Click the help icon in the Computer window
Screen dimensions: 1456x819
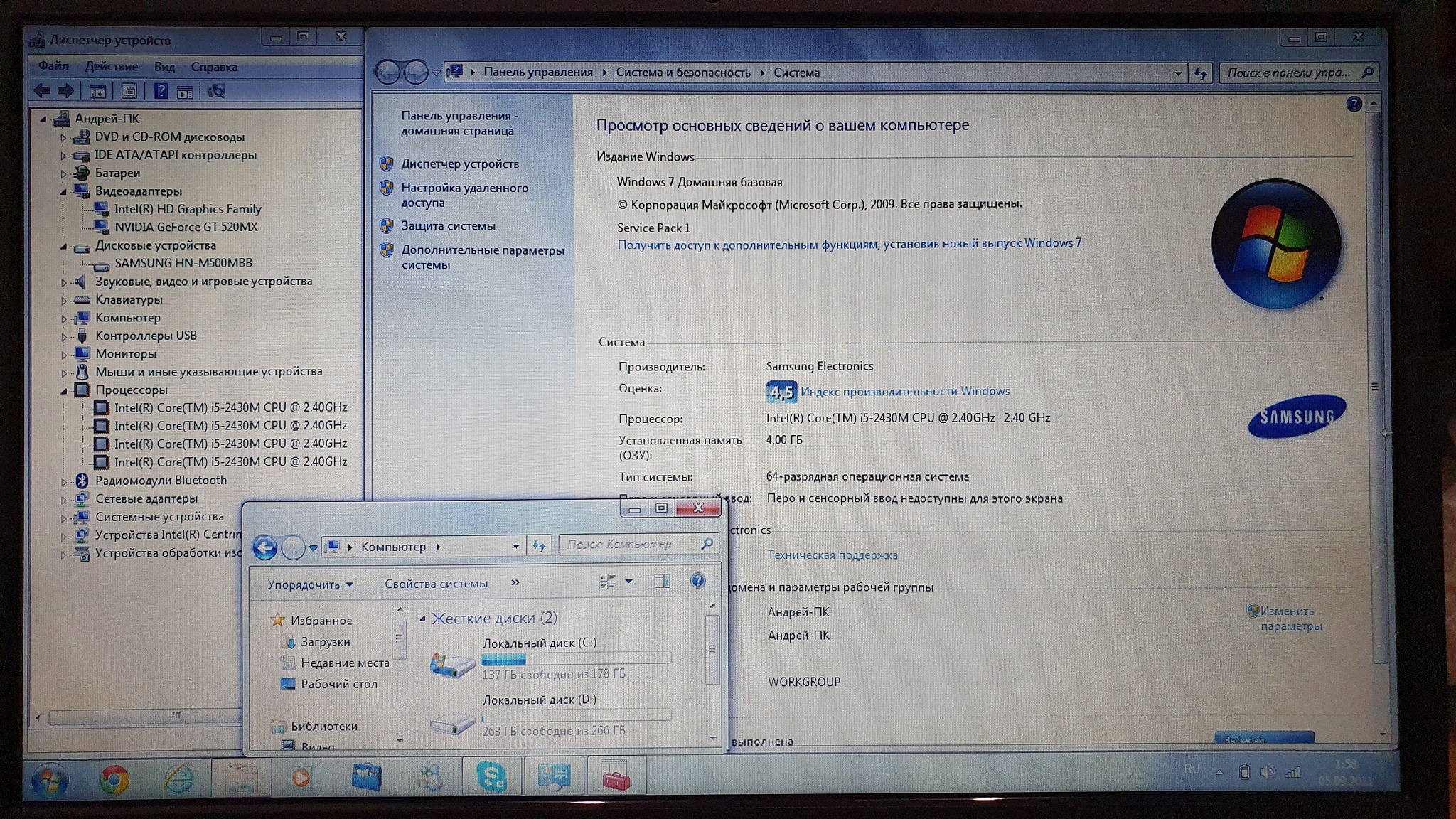tap(698, 581)
